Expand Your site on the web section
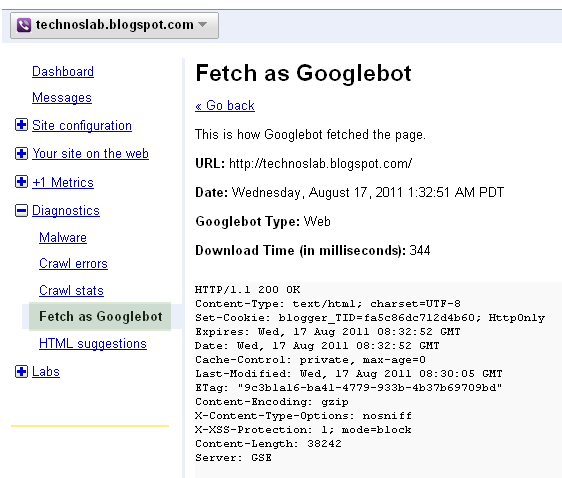 (x=21, y=153)
